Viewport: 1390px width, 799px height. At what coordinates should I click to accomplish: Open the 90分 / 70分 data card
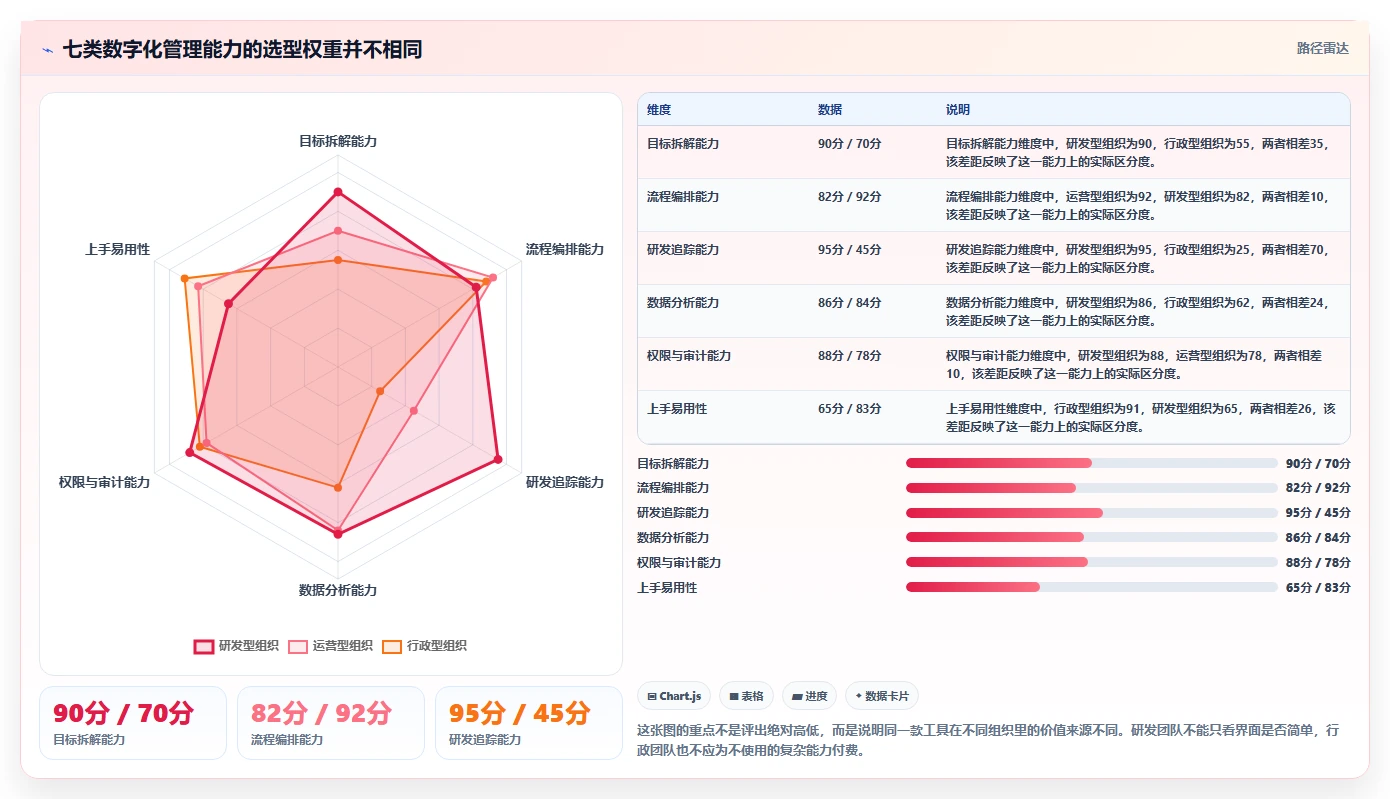133,723
